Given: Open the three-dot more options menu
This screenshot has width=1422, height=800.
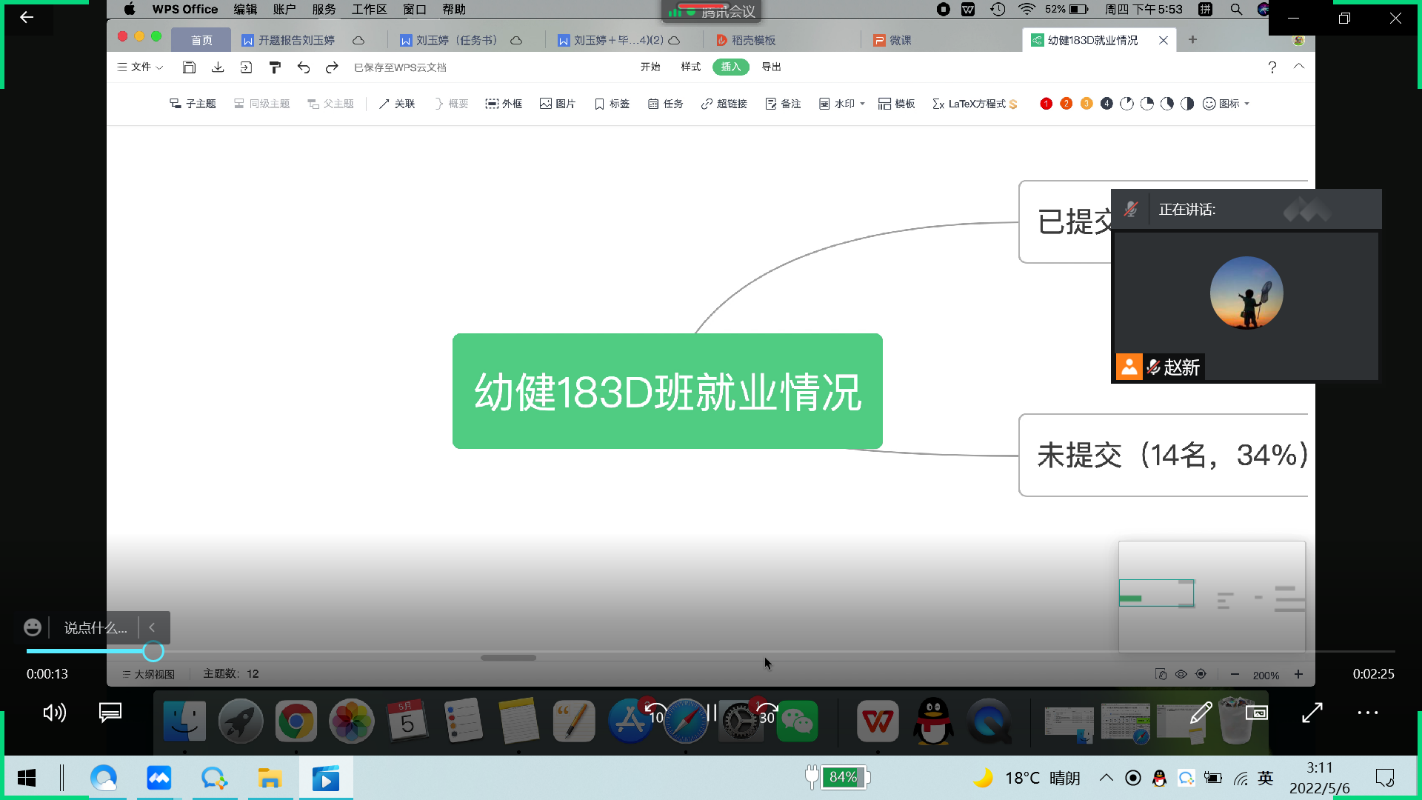Looking at the screenshot, I should tap(1367, 713).
